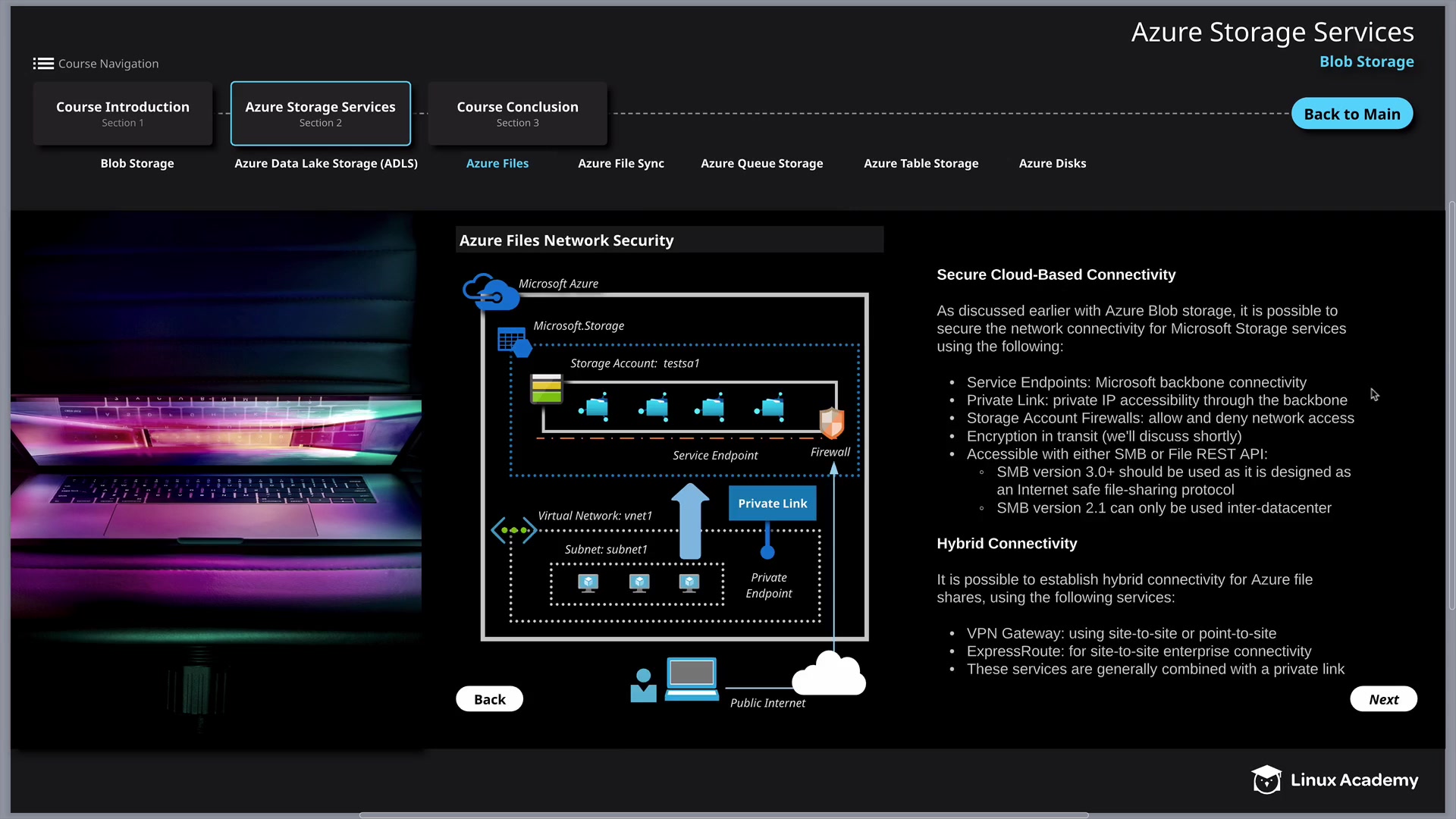Open the Azure Queue Storage topic
Screen dimensions: 1456x819
[x=761, y=164]
